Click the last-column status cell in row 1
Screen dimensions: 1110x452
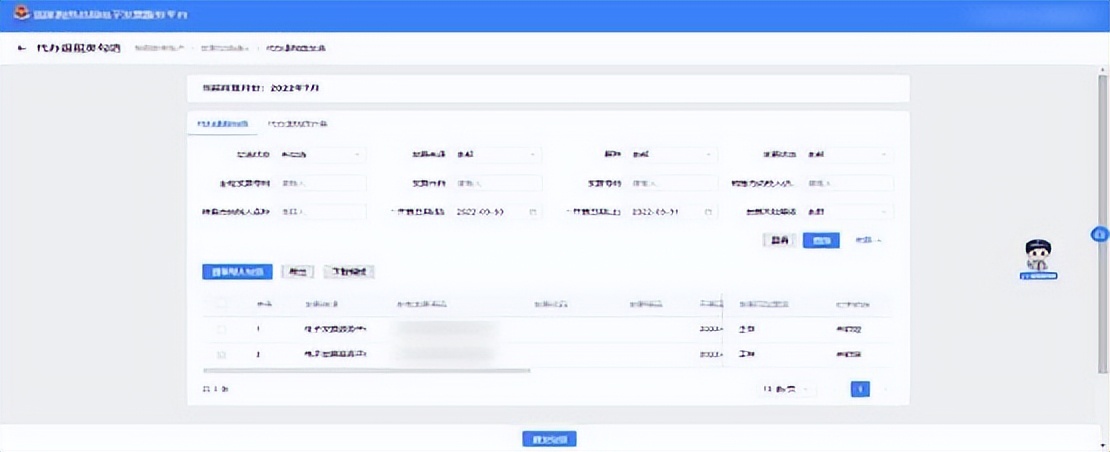point(849,330)
